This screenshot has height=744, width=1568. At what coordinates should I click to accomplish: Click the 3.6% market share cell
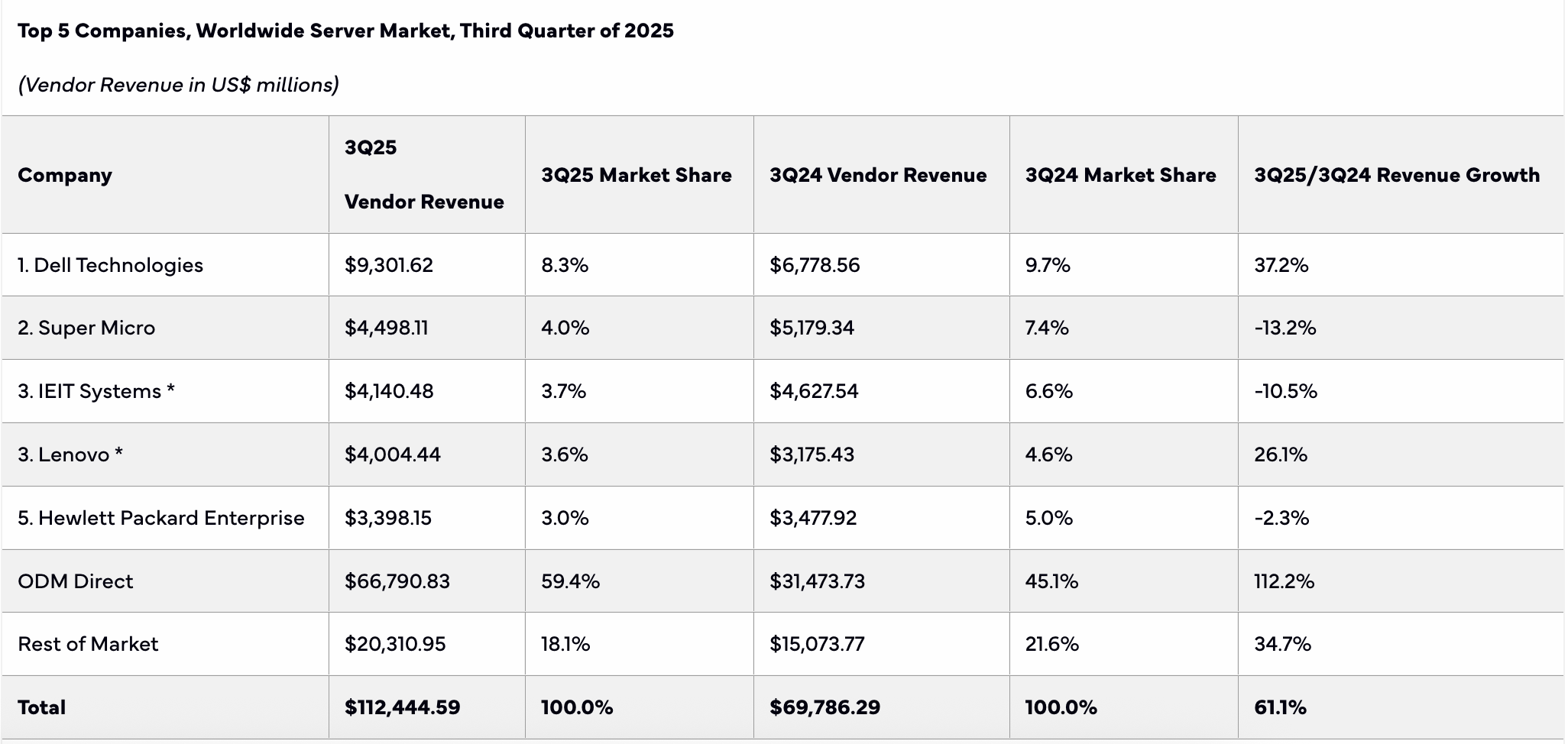point(565,454)
